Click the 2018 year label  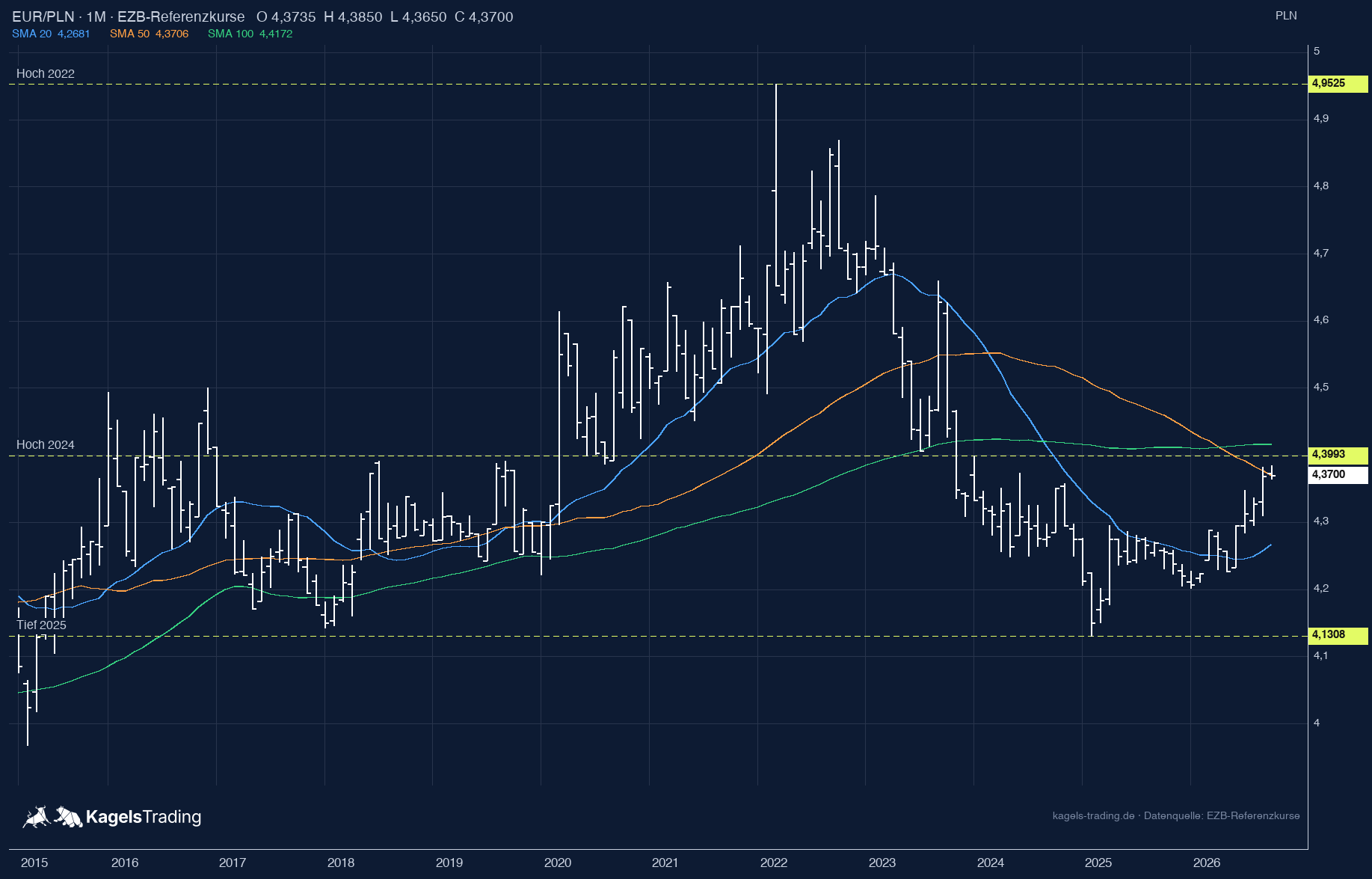click(341, 863)
